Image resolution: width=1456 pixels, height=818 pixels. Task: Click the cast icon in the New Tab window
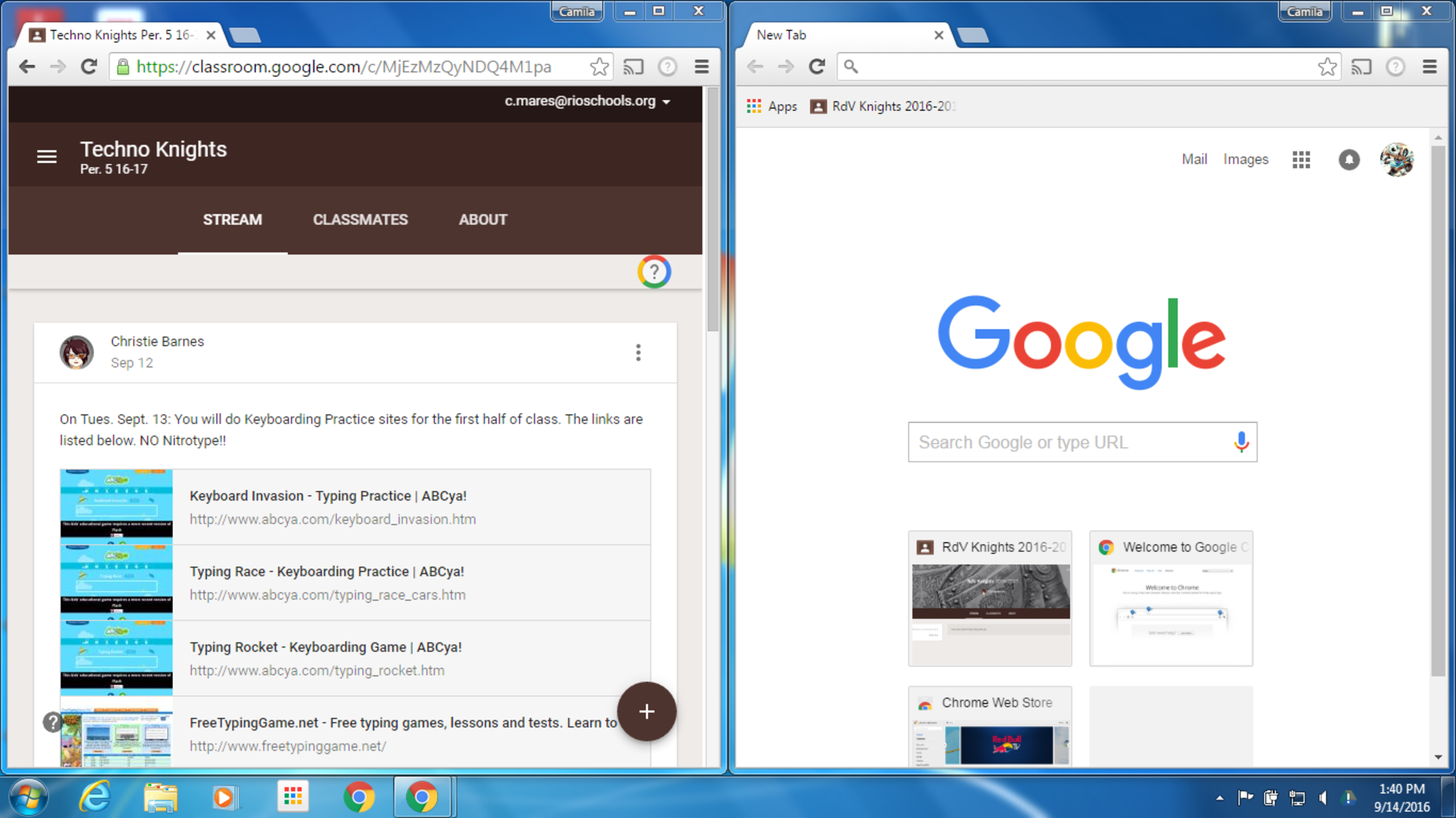pyautogui.click(x=1361, y=67)
